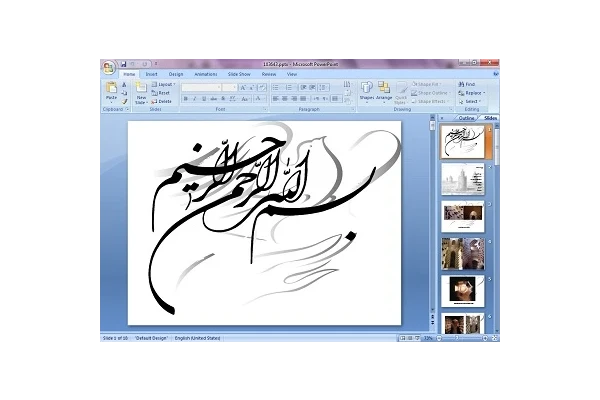Open the Select dropdown in Editing
Viewport: 600px width, 400px height.
(x=470, y=101)
